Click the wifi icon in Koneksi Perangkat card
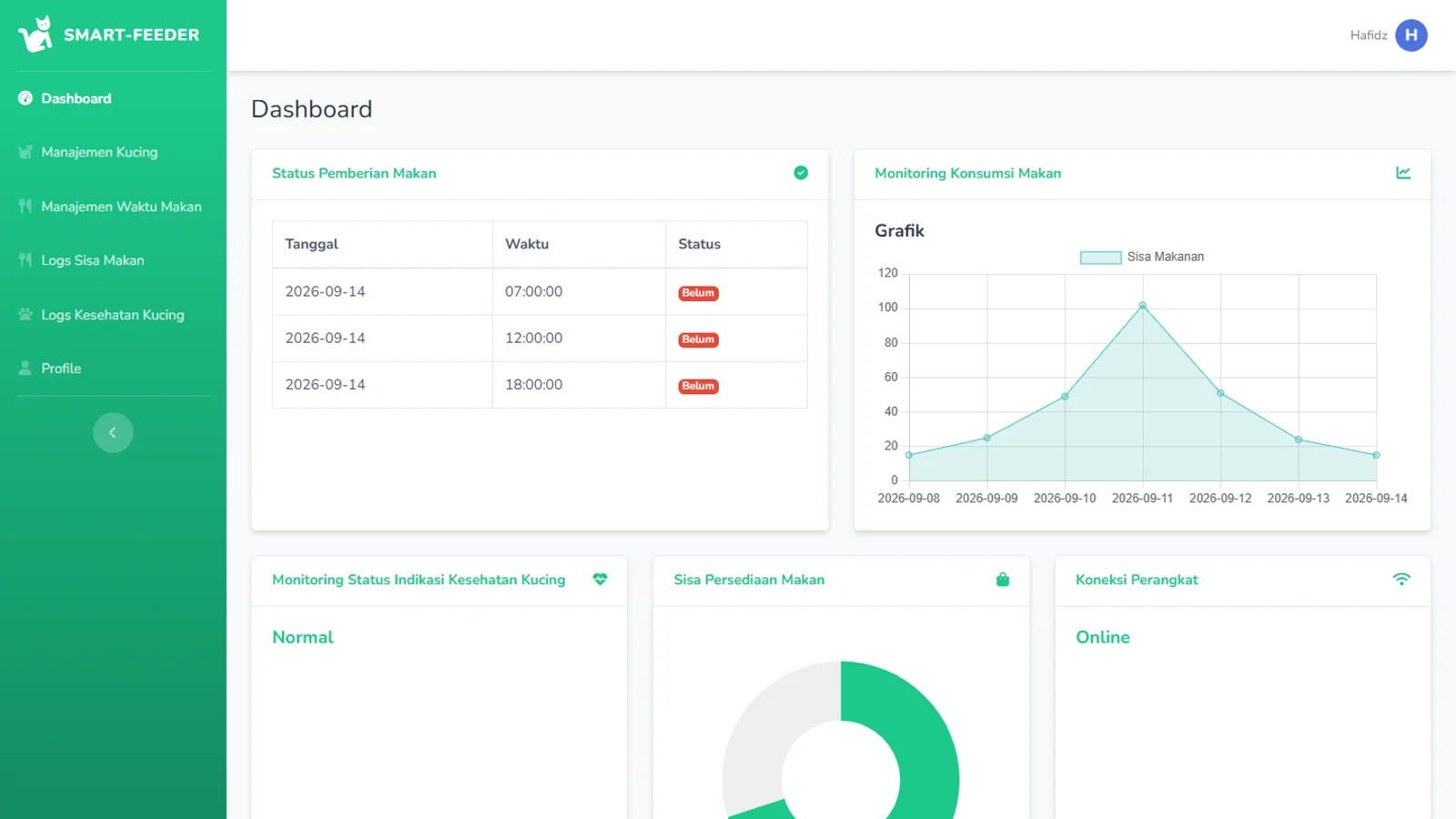 (x=1401, y=580)
